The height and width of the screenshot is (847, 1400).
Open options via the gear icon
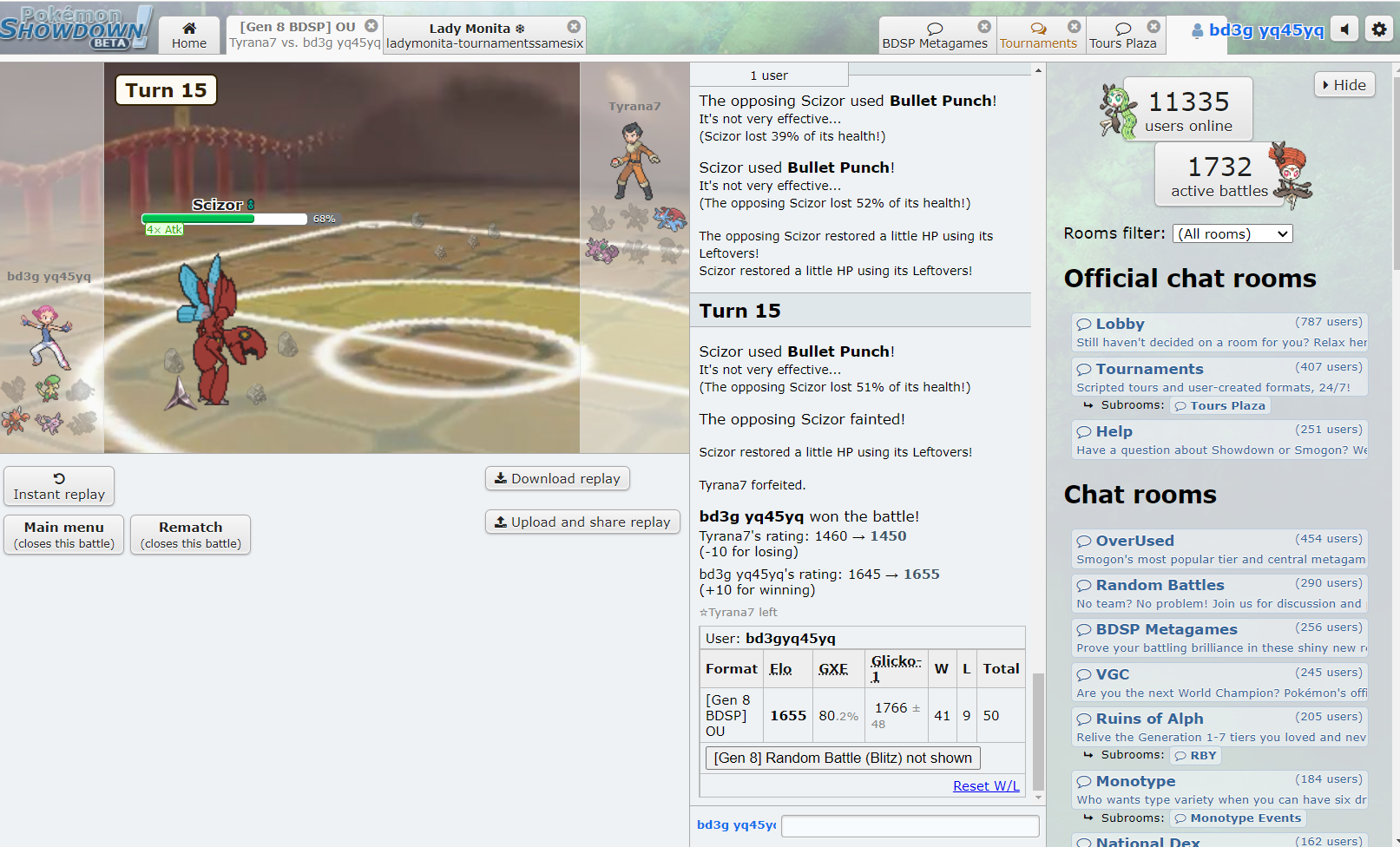(1379, 30)
